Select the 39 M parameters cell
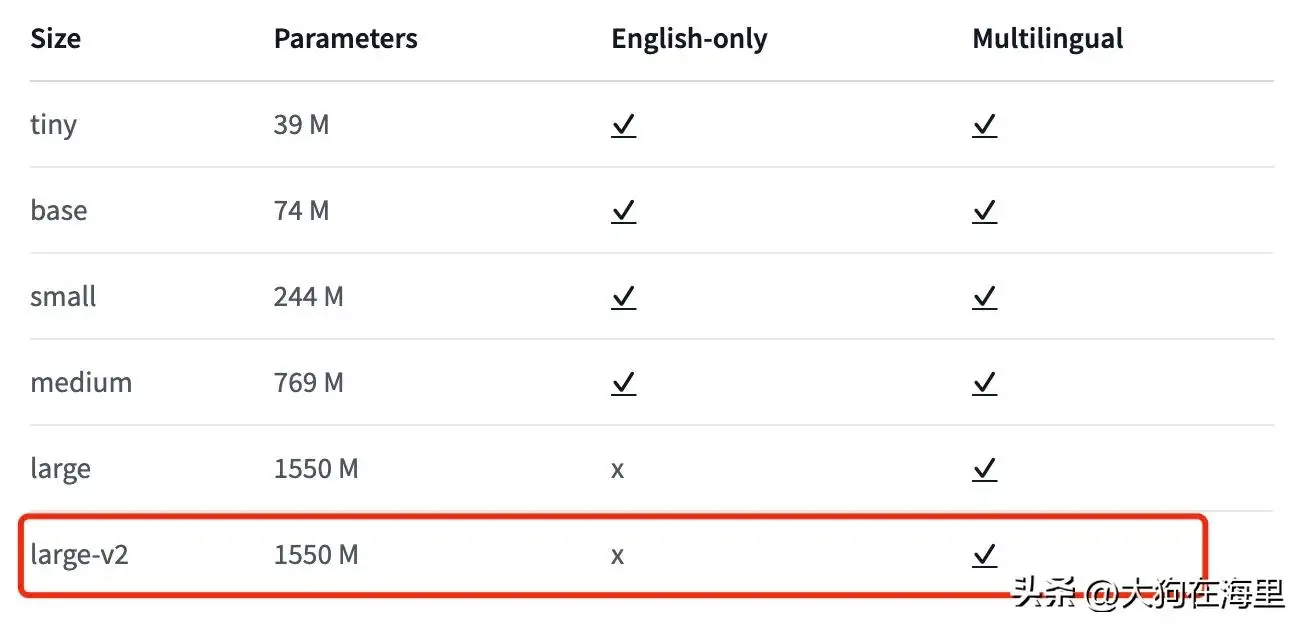The image size is (1304, 628). click(x=301, y=125)
